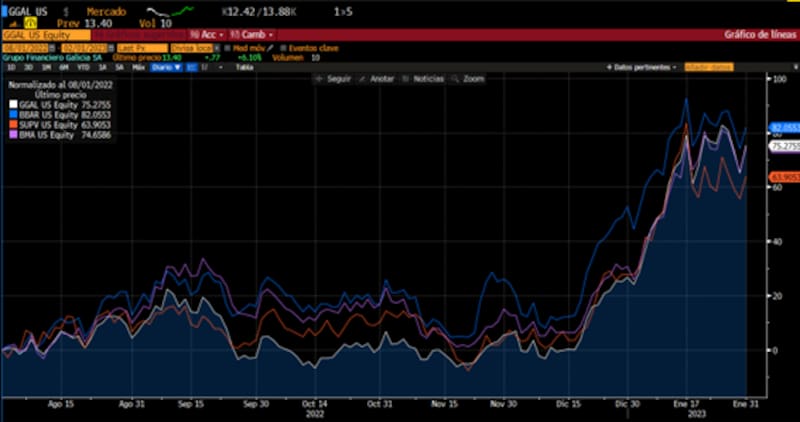Open the Camb dropdown menu
Viewport: 800px width, 422px height.
[x=248, y=34]
